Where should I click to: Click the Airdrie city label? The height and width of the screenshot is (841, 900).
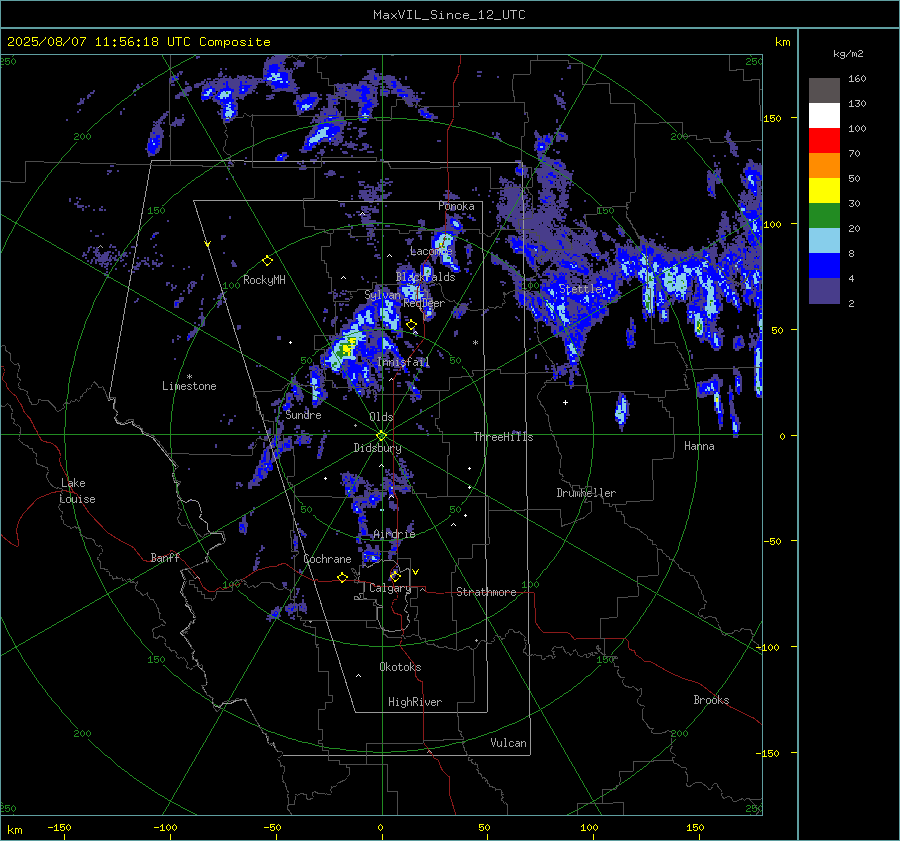(394, 534)
